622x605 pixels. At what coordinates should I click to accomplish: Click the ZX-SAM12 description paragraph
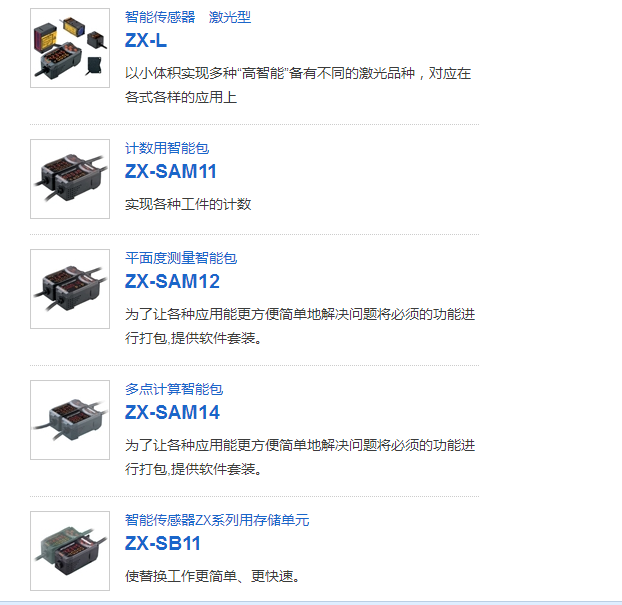point(300,326)
